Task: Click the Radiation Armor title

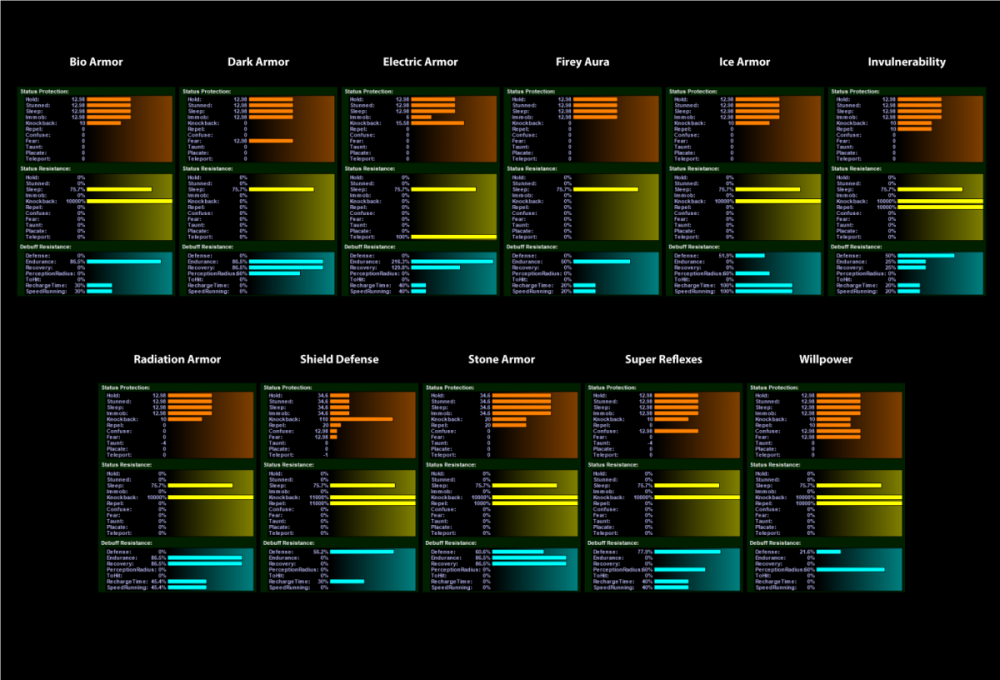Action: coord(177,360)
